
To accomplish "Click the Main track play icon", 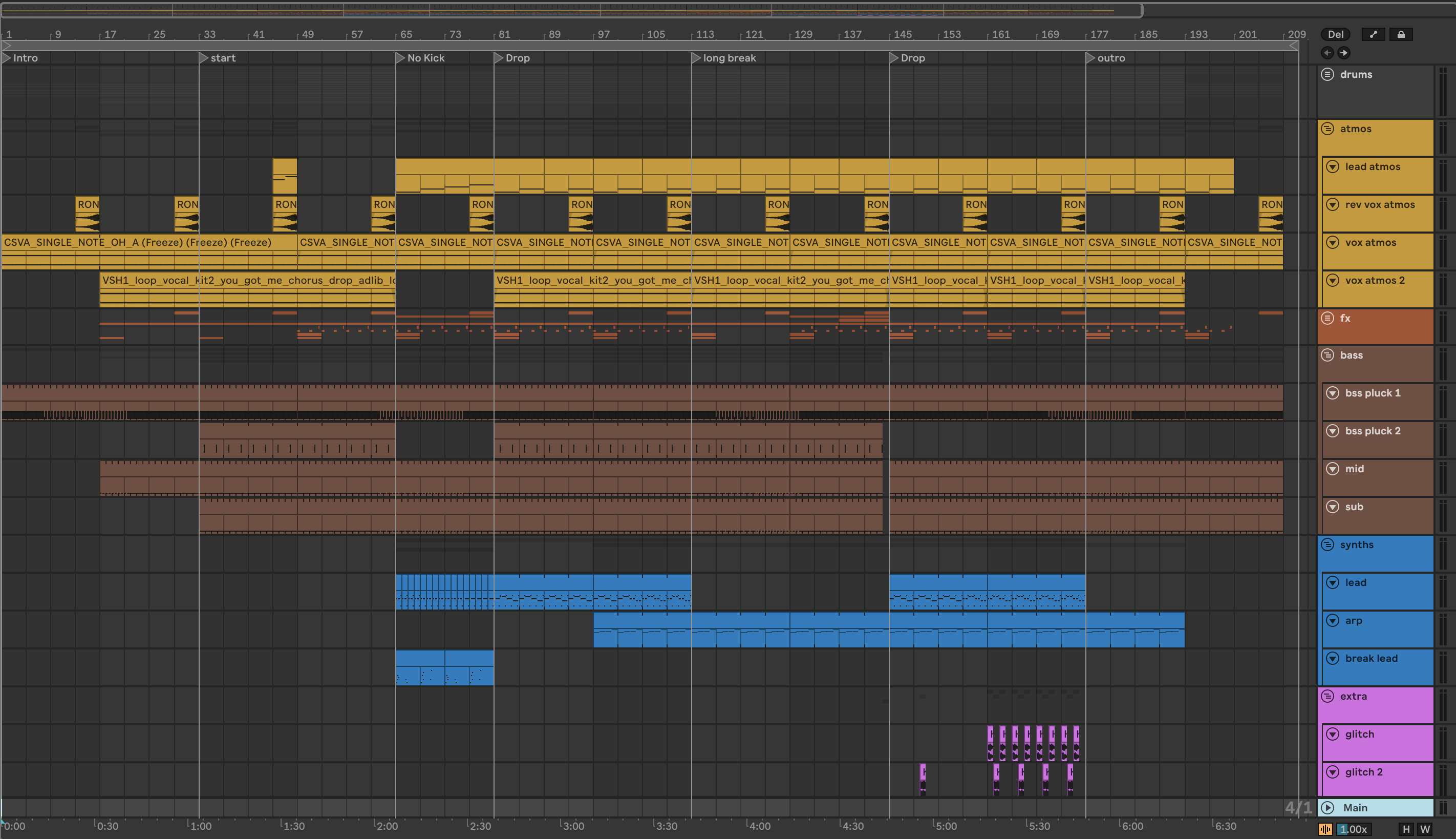I will [x=1327, y=807].
